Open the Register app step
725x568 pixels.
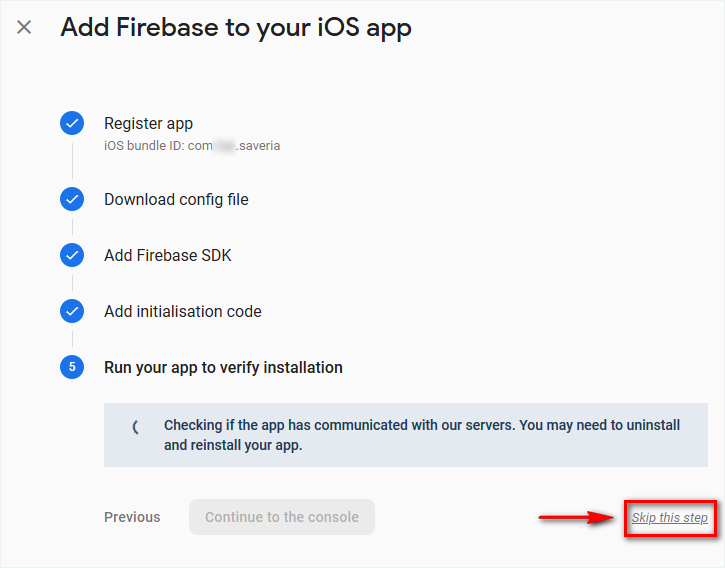tap(148, 124)
